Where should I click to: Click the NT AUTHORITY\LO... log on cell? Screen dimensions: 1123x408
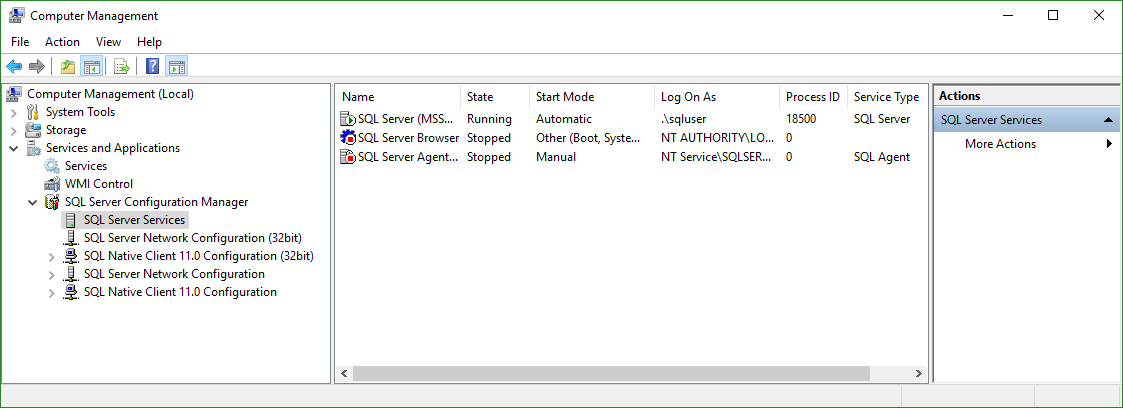717,137
